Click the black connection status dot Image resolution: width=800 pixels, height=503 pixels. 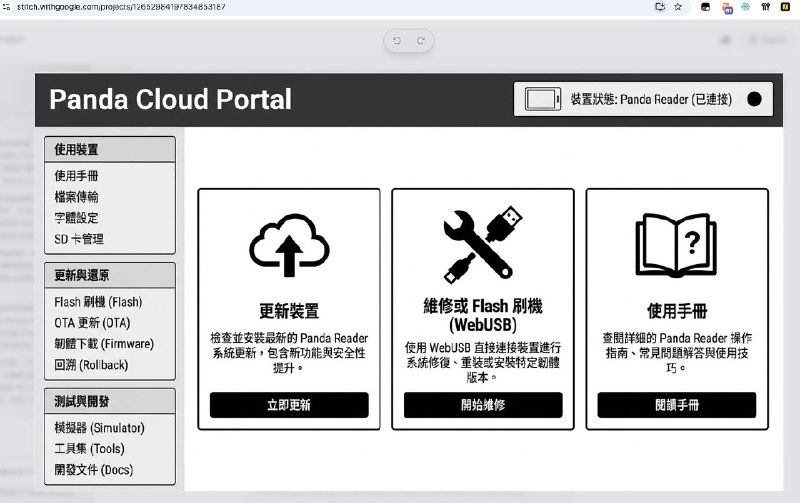pyautogui.click(x=754, y=99)
